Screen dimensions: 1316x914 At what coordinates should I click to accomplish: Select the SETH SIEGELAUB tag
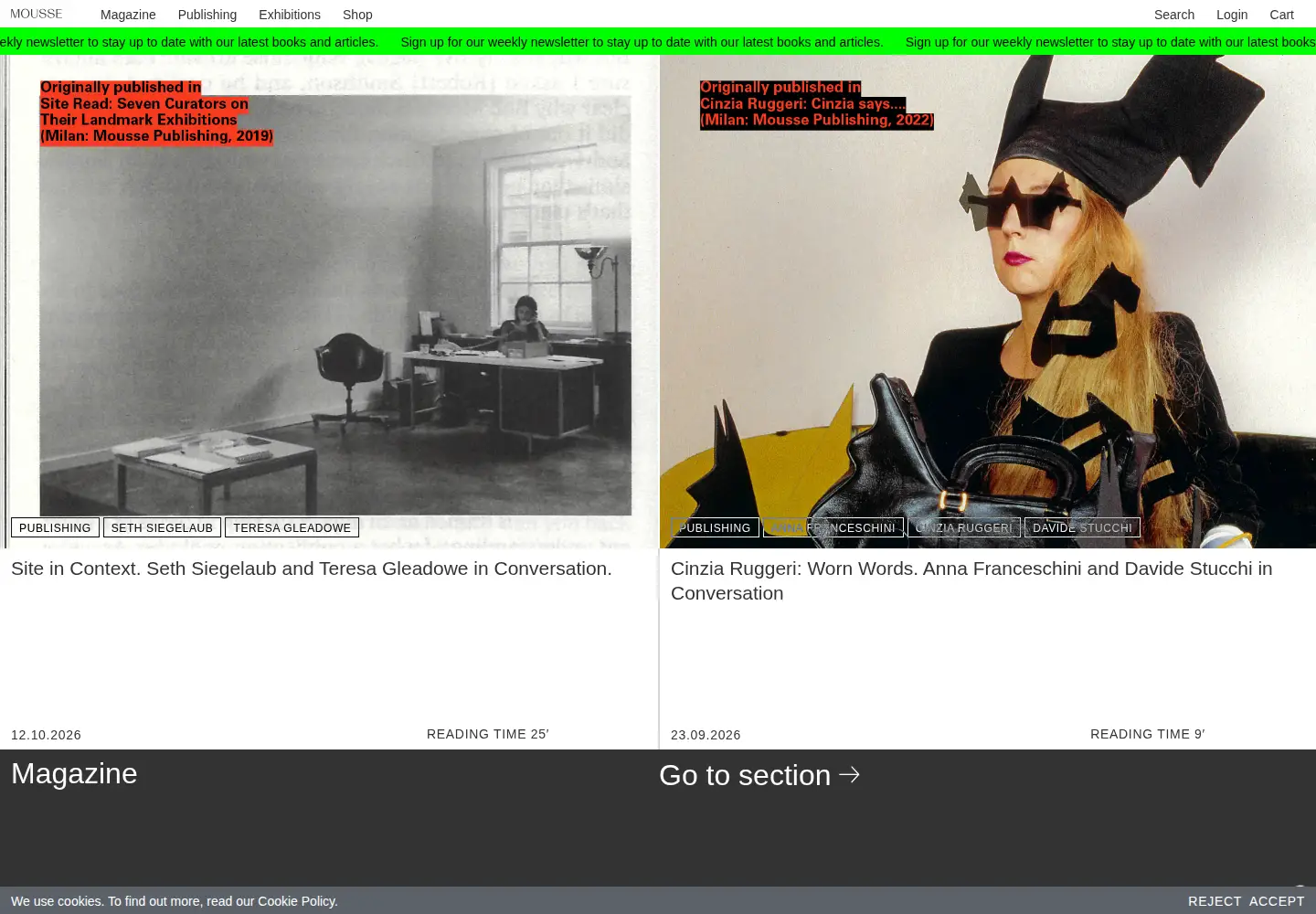[x=162, y=527]
